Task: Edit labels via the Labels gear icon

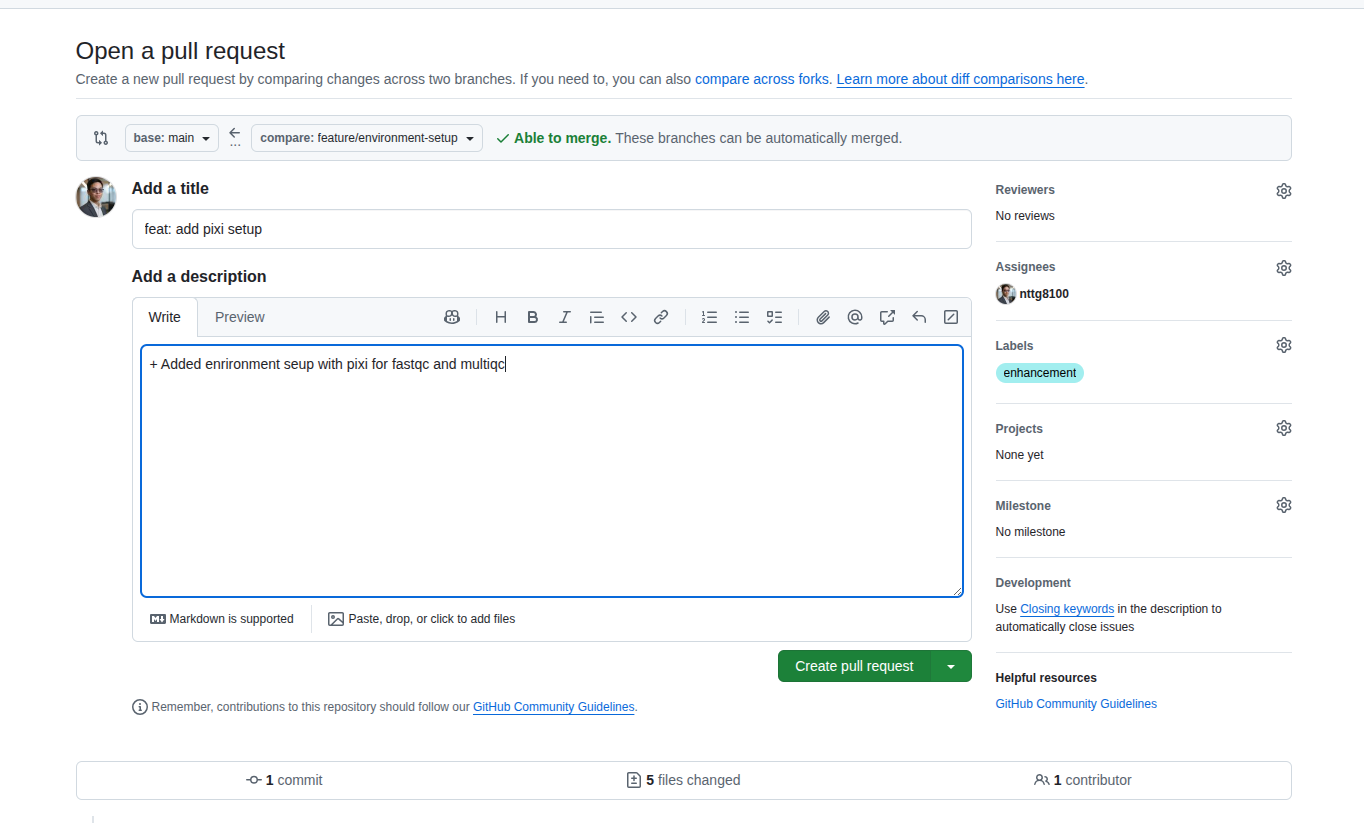Action: 1283,345
